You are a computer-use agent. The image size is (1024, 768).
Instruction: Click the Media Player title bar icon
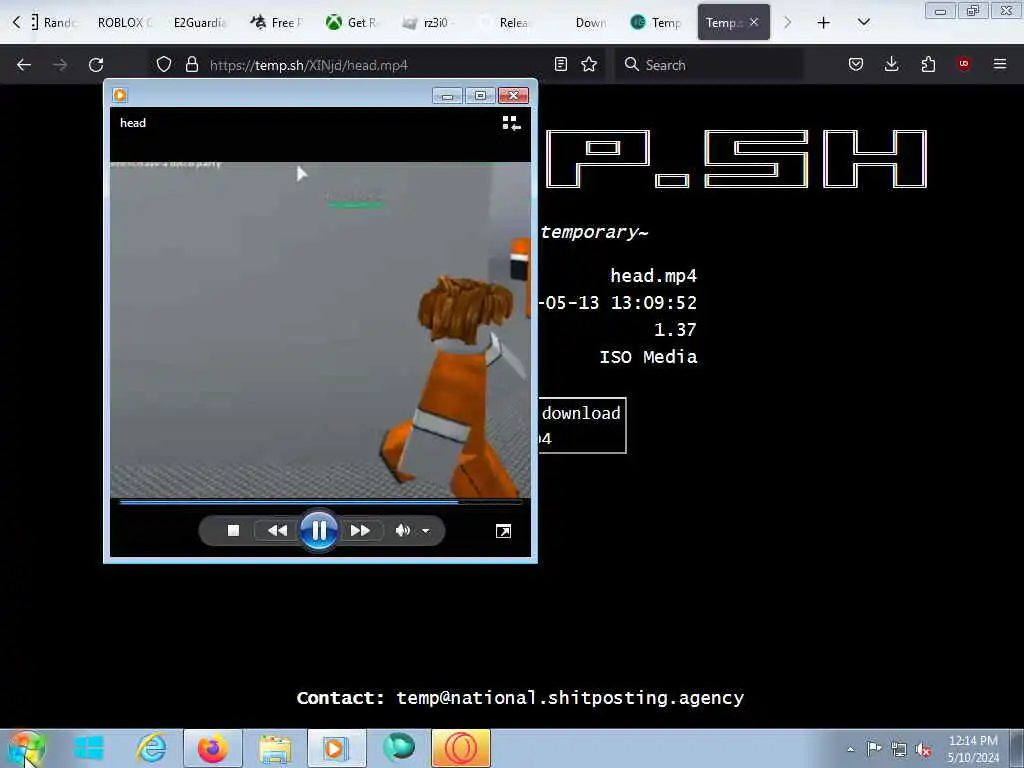(x=120, y=95)
